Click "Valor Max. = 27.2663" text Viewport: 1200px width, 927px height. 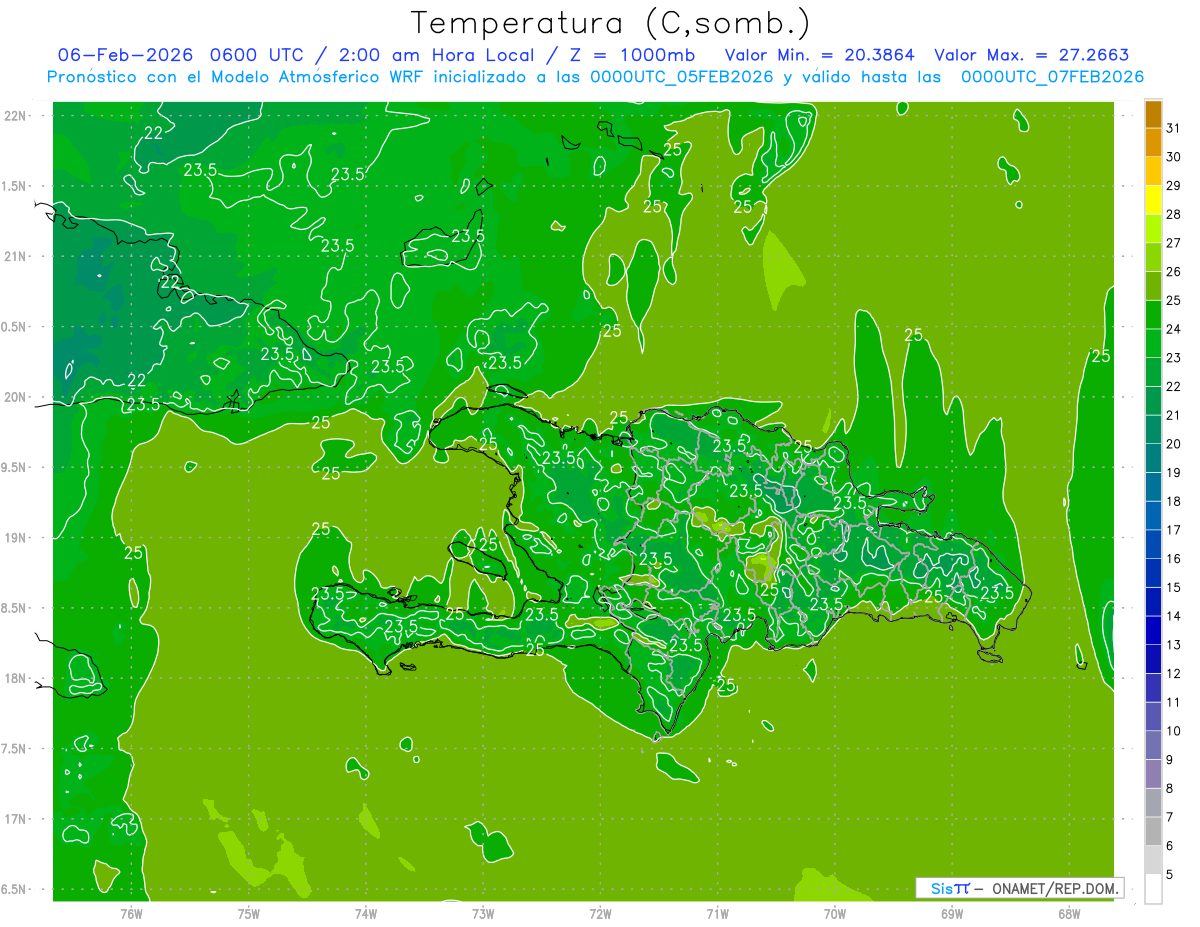[1032, 55]
